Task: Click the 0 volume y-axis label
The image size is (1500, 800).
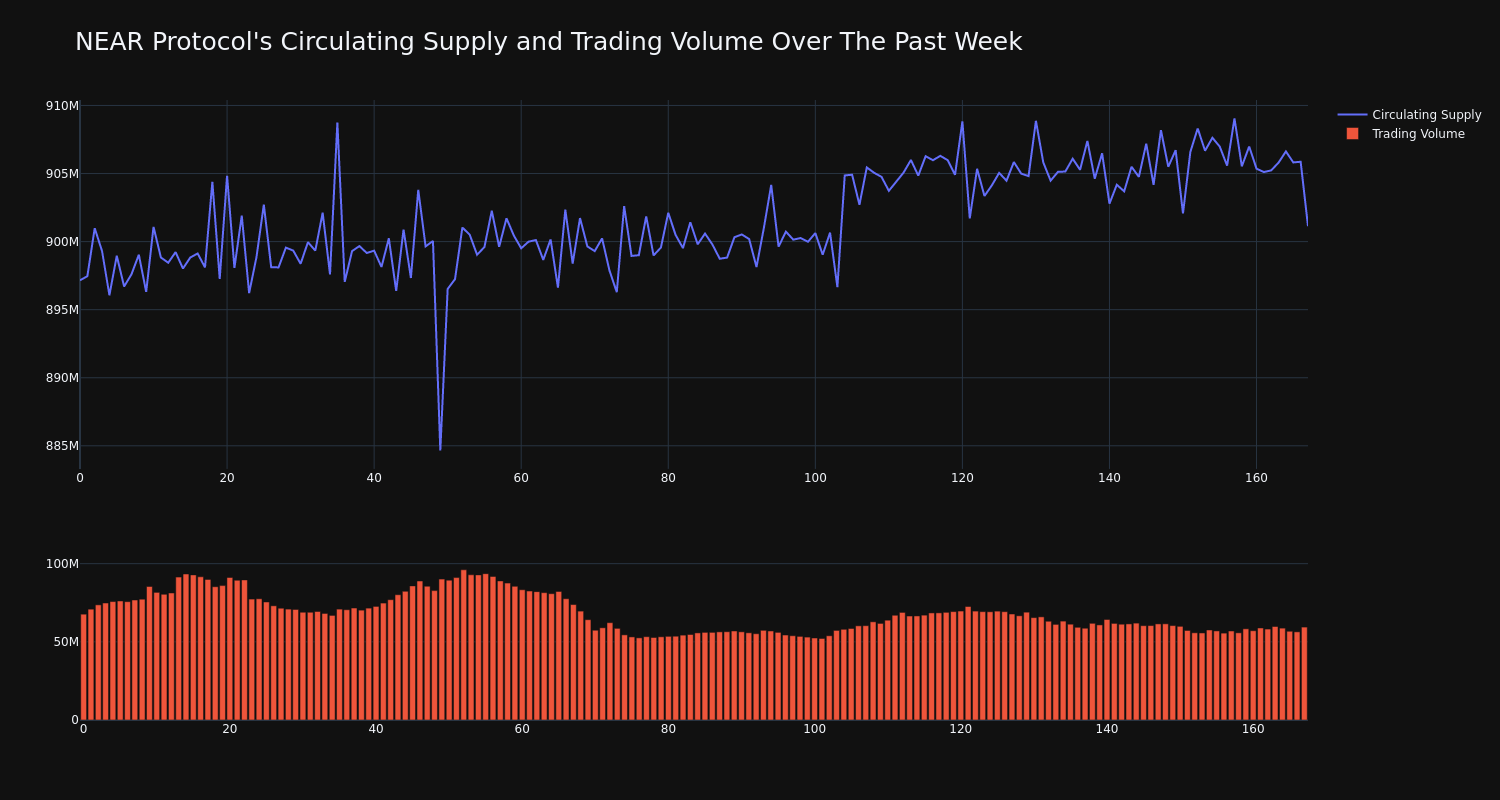Action: tap(75, 720)
